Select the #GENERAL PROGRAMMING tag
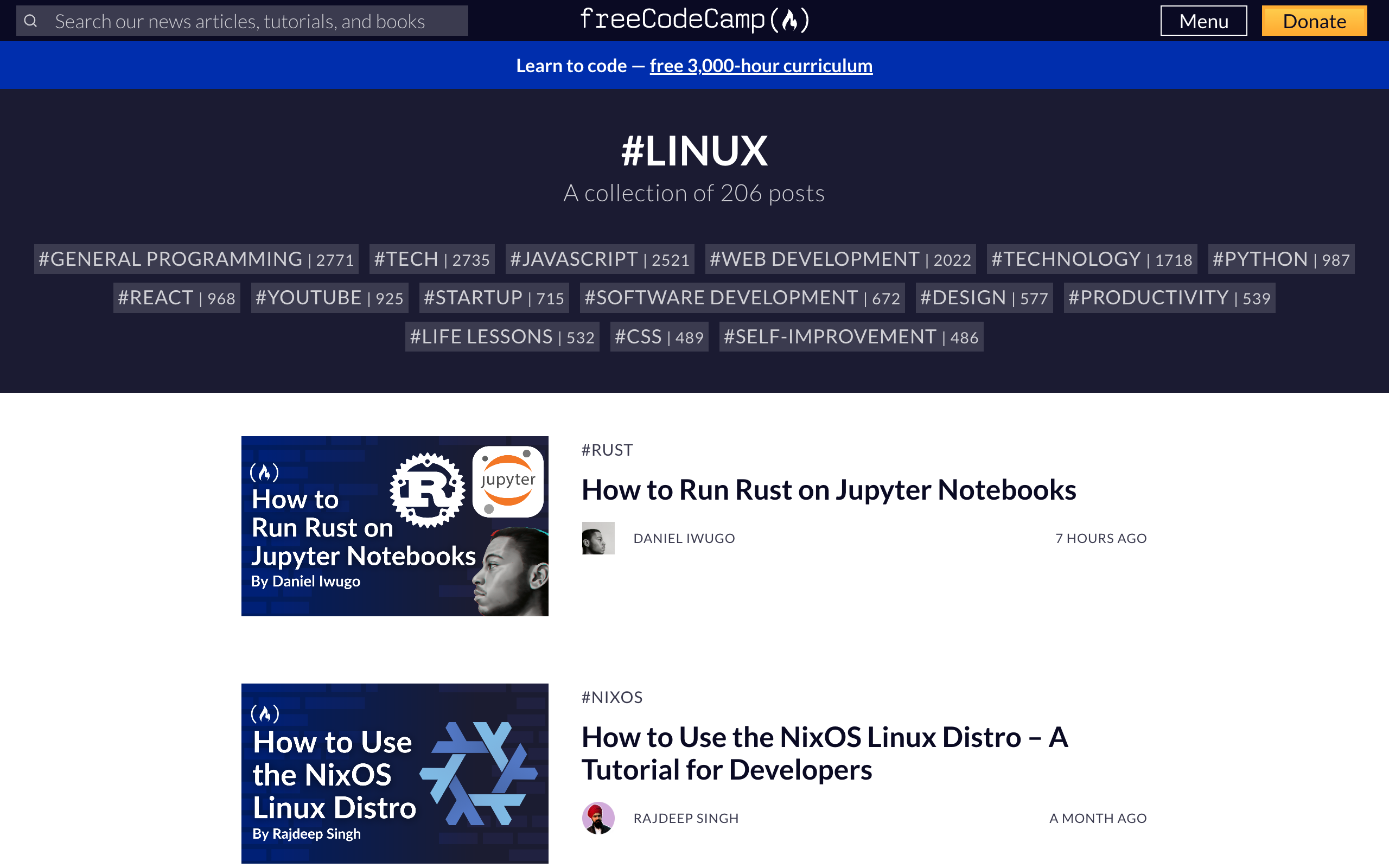The width and height of the screenshot is (1389, 868). pyautogui.click(x=196, y=259)
